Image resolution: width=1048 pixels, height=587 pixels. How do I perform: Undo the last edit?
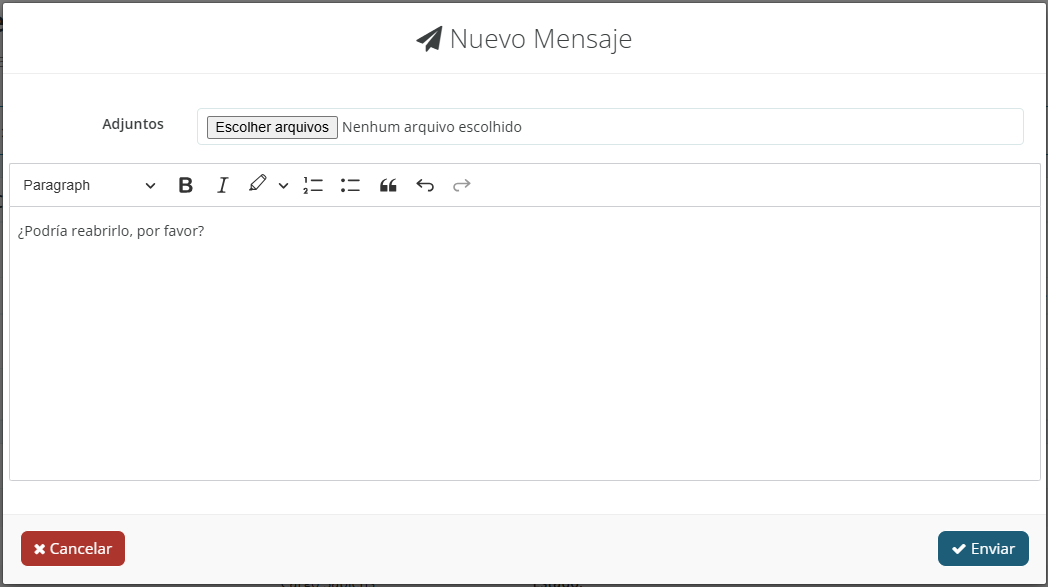[x=425, y=185]
